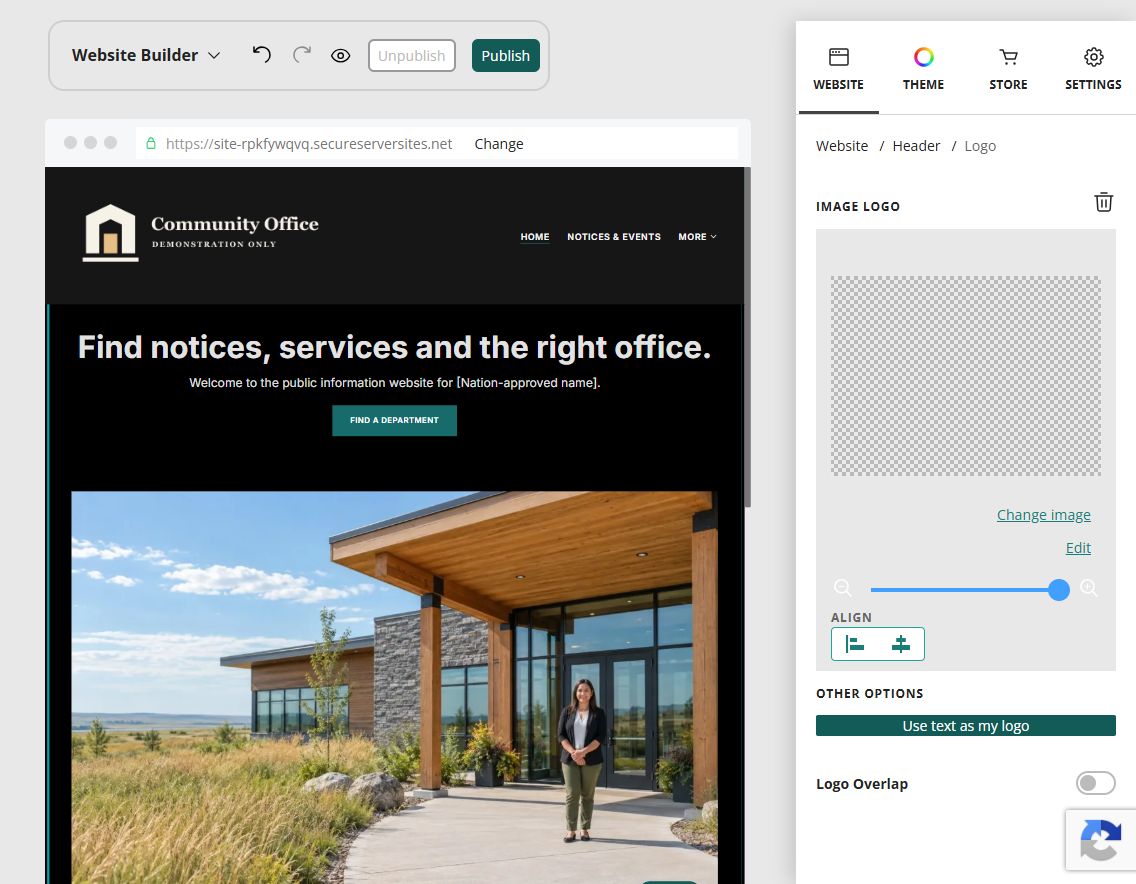The height and width of the screenshot is (884, 1136).
Task: Click the reCAPTCHA badge
Action: click(1100, 840)
